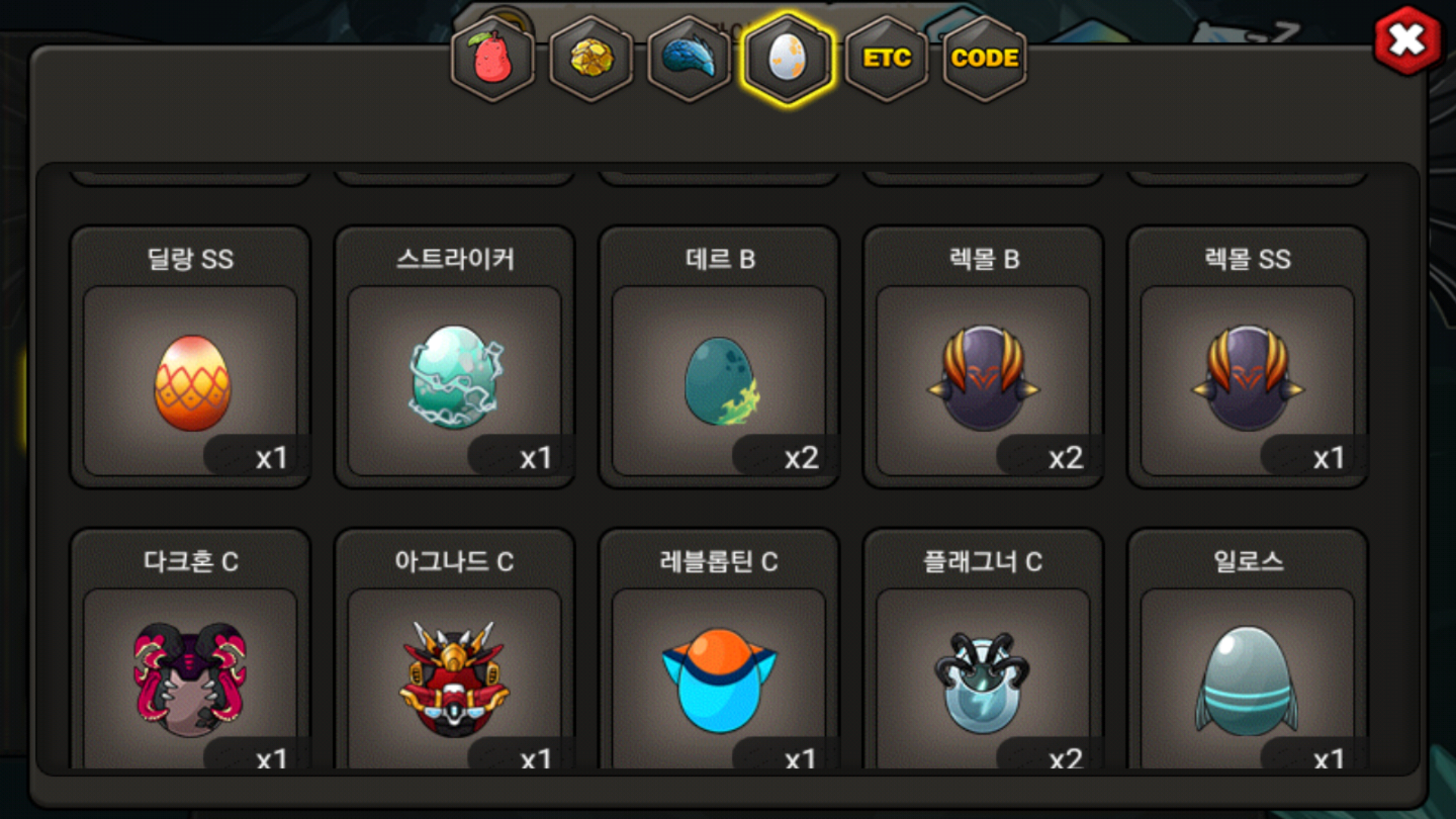
Task: Open the fruit food category tab
Action: (x=493, y=58)
